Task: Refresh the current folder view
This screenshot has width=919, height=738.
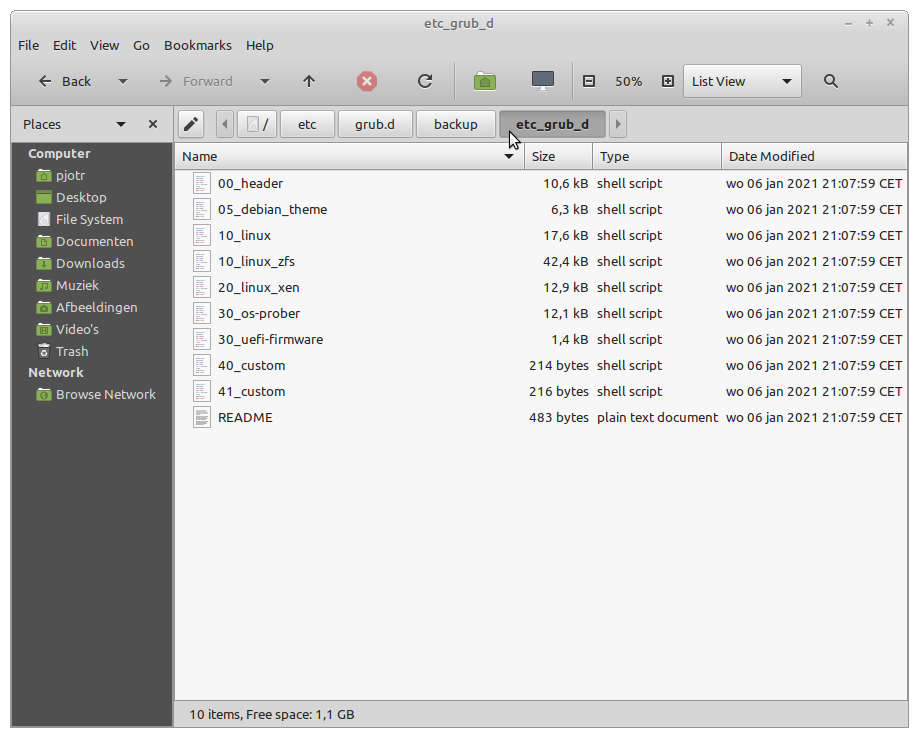Action: [424, 81]
